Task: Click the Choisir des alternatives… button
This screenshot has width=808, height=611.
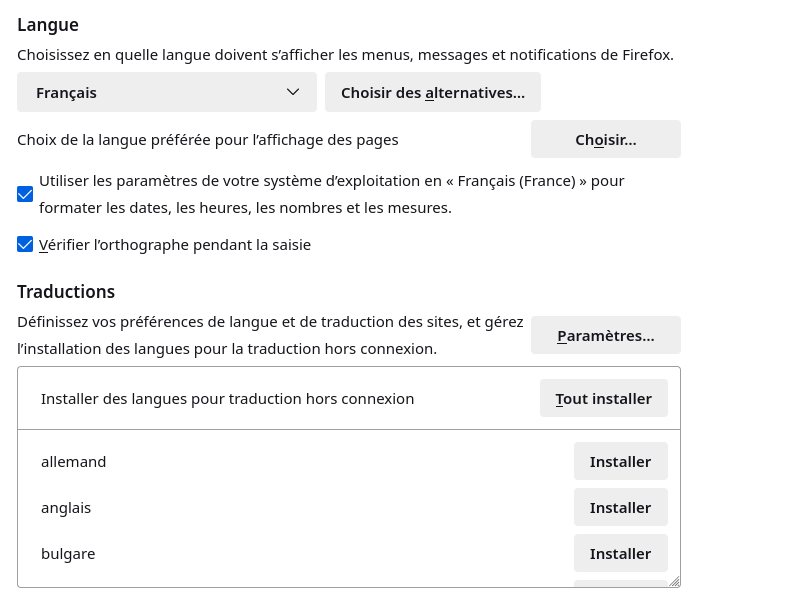Action: point(432,92)
